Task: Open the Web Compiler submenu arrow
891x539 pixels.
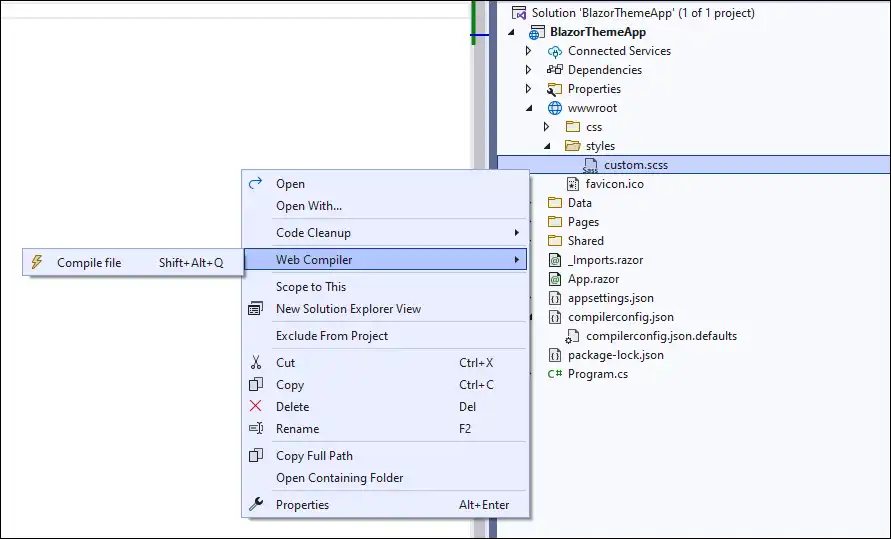Action: click(517, 260)
